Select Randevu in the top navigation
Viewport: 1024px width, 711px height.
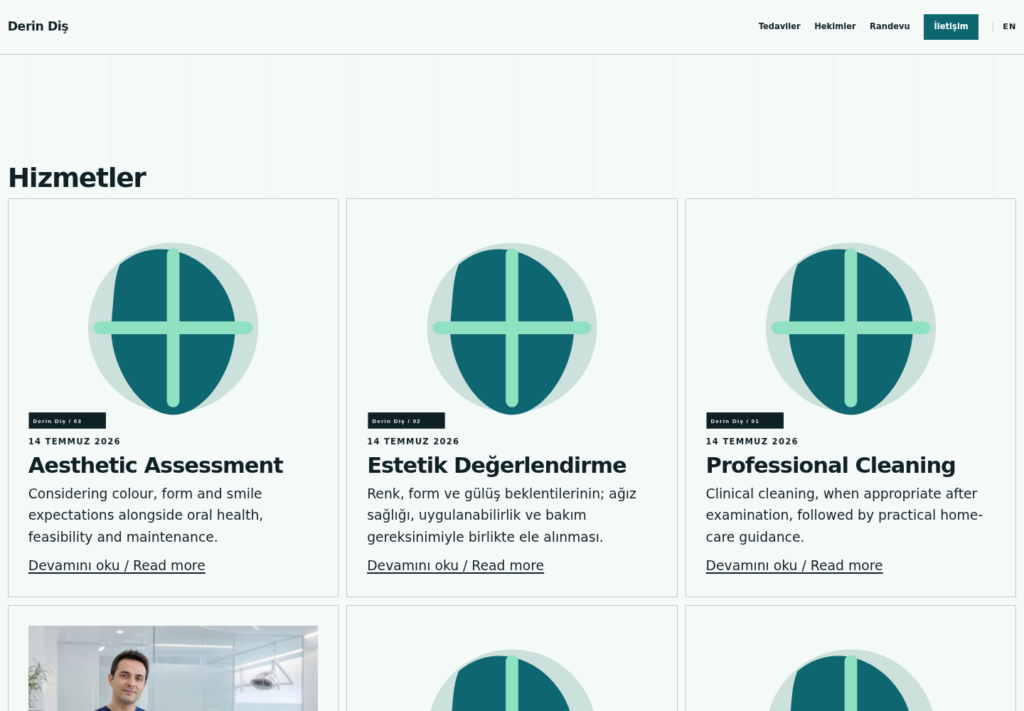[x=889, y=26]
